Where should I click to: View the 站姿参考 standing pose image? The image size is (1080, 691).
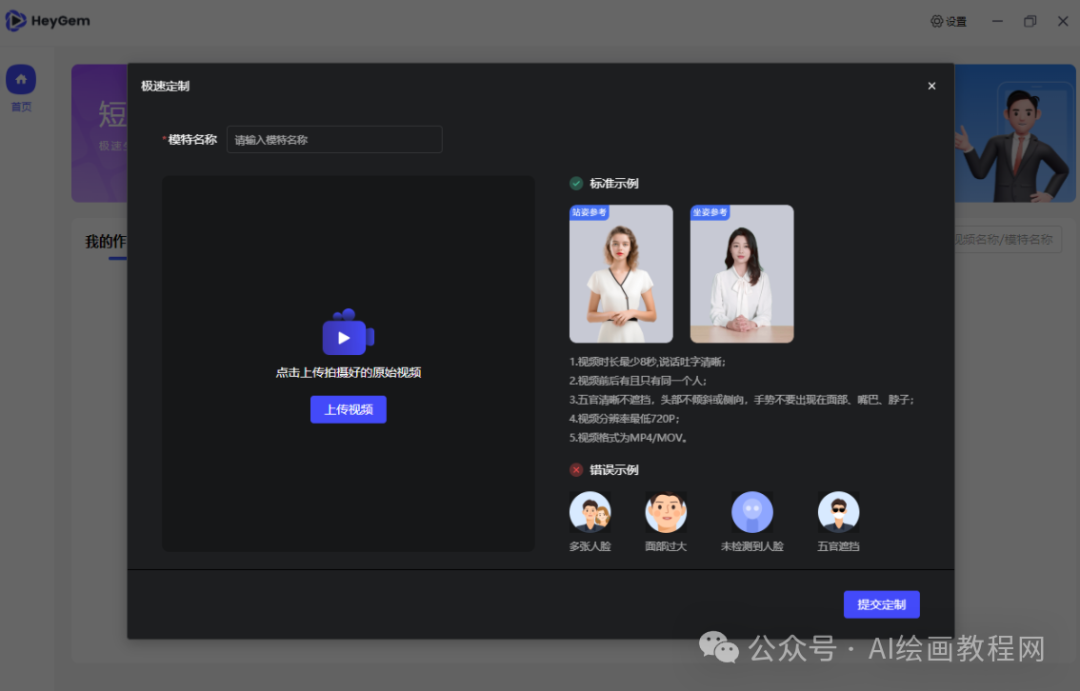(621, 273)
